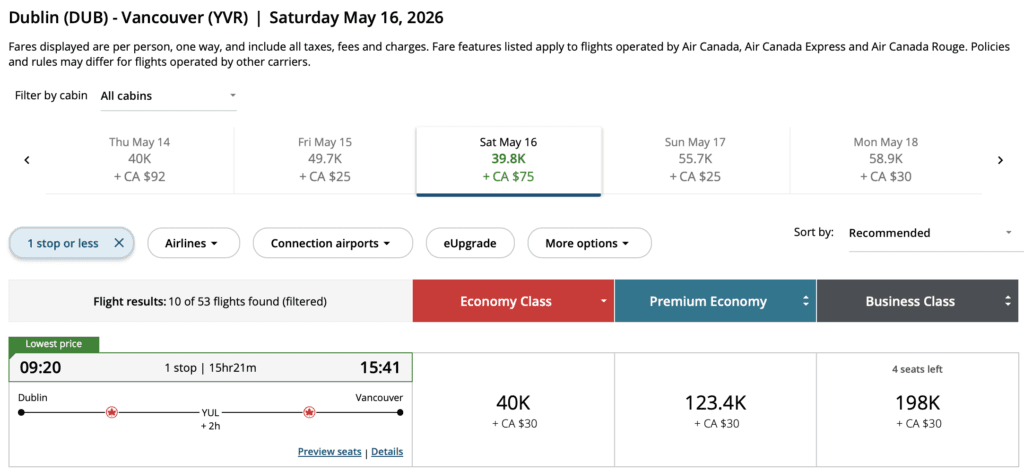The image size is (1024, 472).
Task: Go to previous dates with left arrow
Action: point(27,160)
